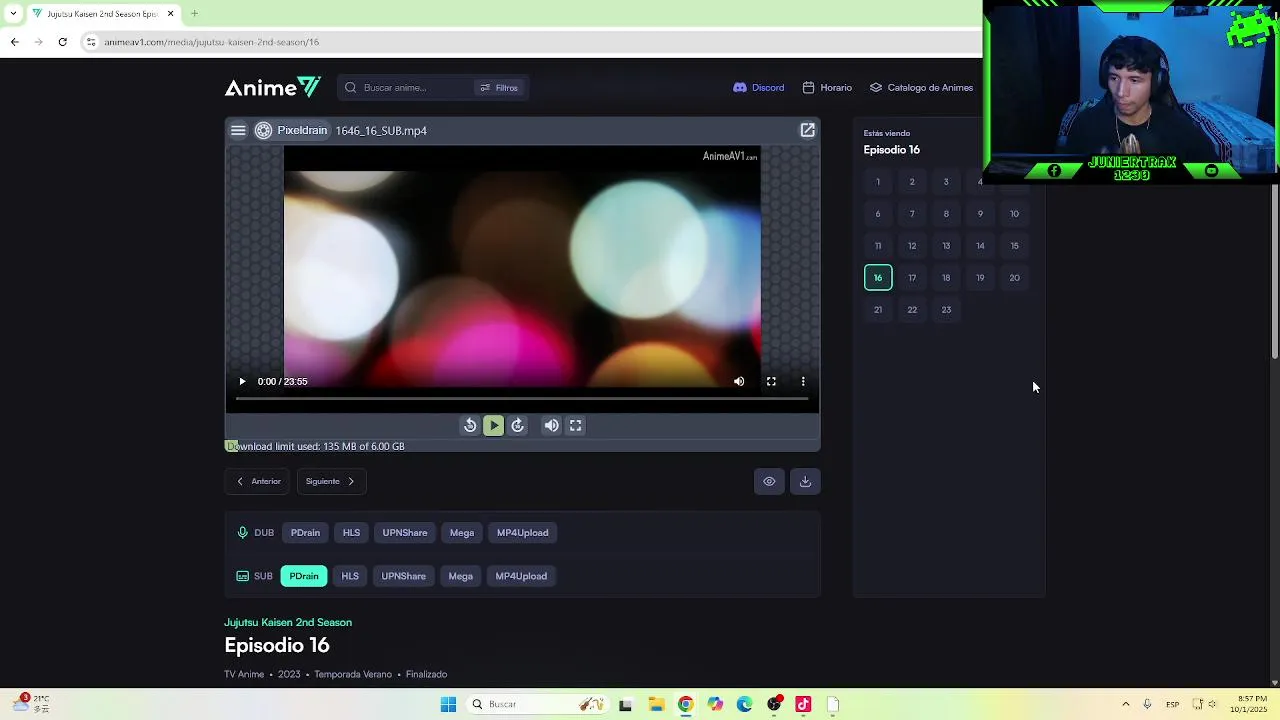Open the Horario schedule page

point(827,88)
